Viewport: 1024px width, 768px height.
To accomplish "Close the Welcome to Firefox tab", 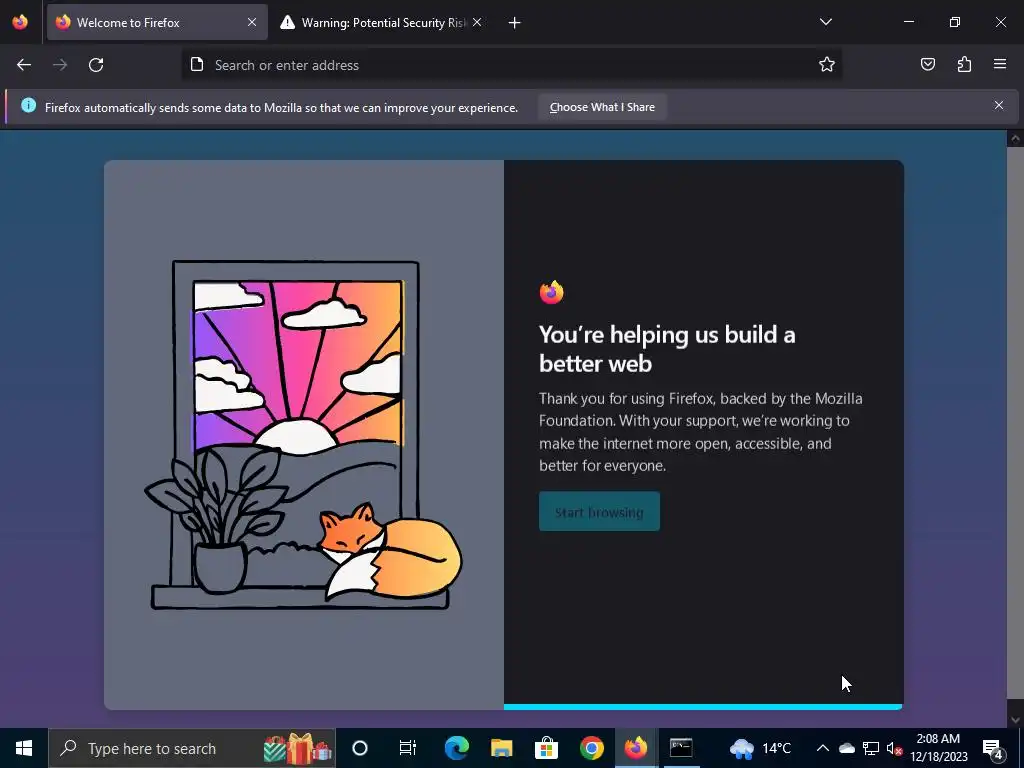I will [252, 22].
